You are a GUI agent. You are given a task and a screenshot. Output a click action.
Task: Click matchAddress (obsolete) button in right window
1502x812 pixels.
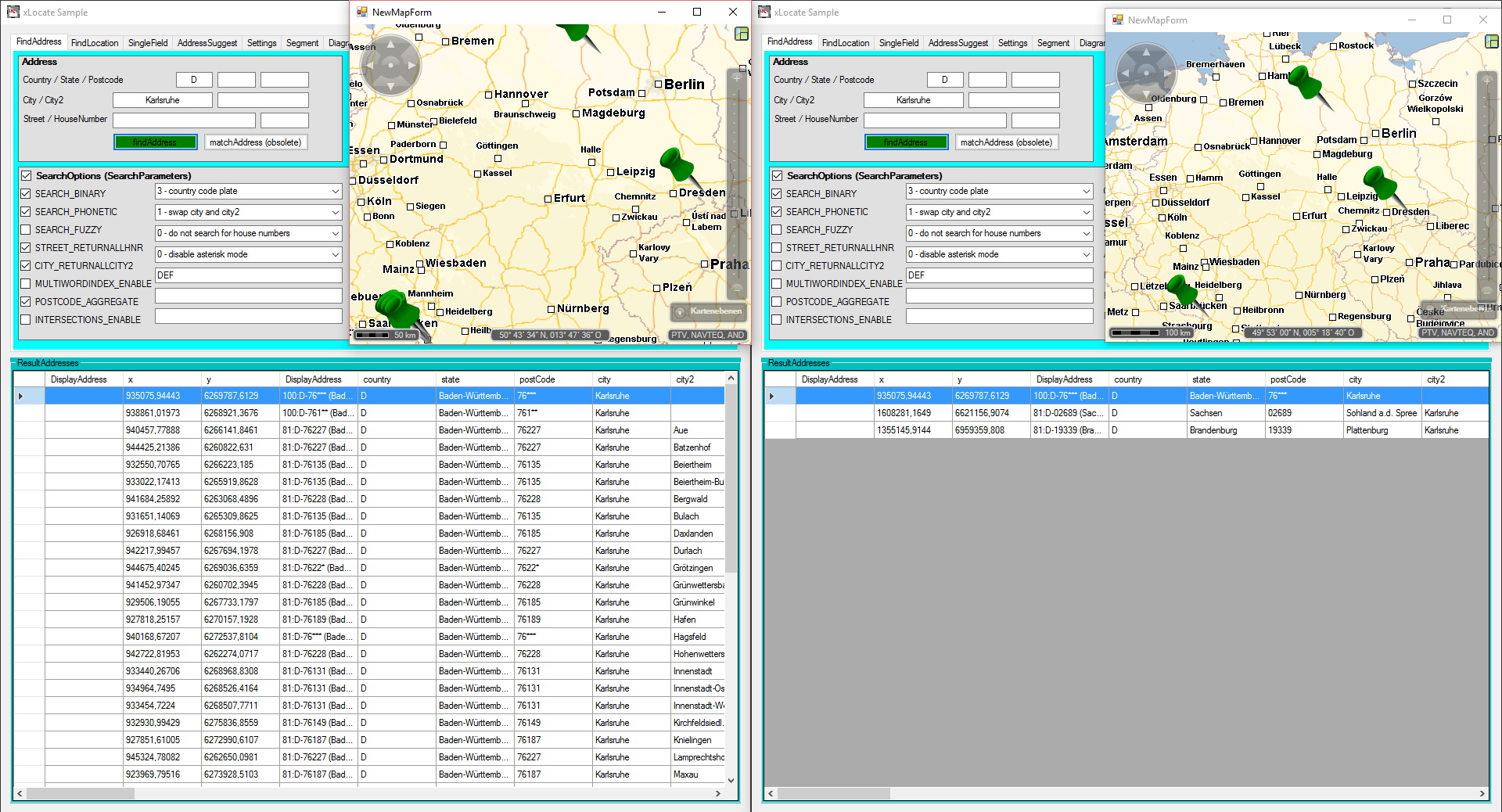(1006, 142)
